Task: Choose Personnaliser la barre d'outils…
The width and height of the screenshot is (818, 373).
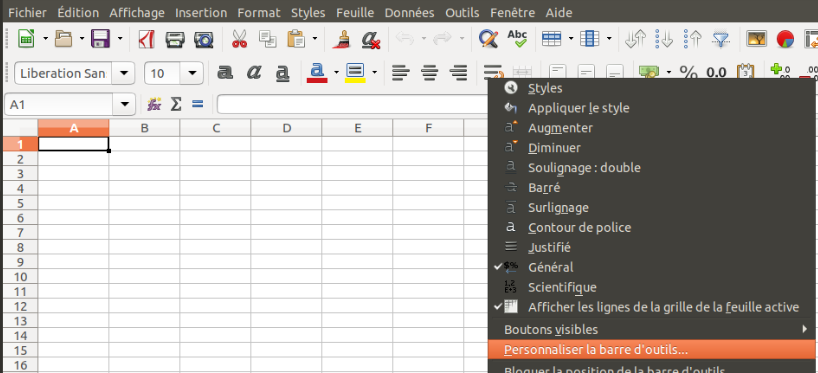Action: click(x=652, y=350)
